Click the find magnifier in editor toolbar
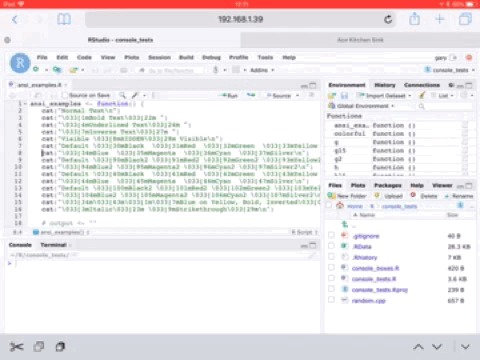 coord(123,95)
